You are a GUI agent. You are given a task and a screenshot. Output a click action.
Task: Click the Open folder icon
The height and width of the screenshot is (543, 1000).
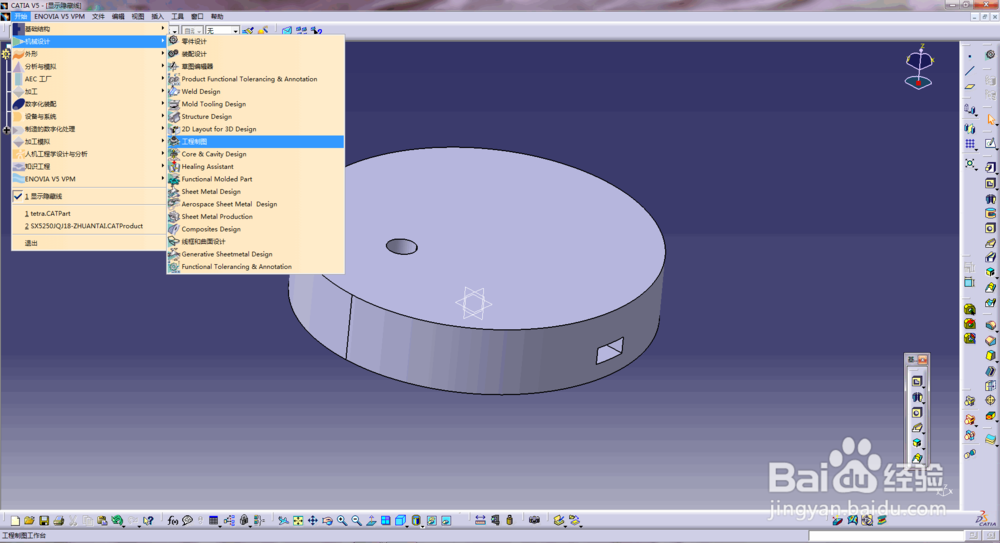coord(29,521)
